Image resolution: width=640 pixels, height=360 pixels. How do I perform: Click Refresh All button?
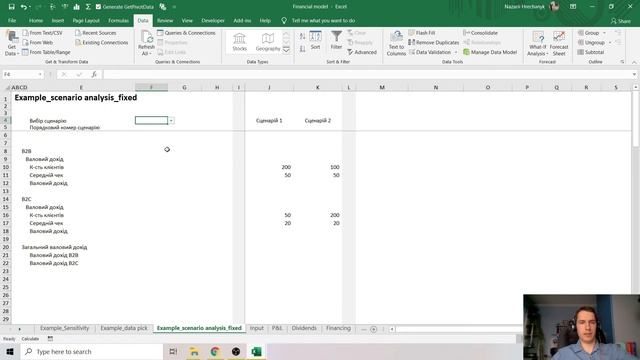[146, 43]
